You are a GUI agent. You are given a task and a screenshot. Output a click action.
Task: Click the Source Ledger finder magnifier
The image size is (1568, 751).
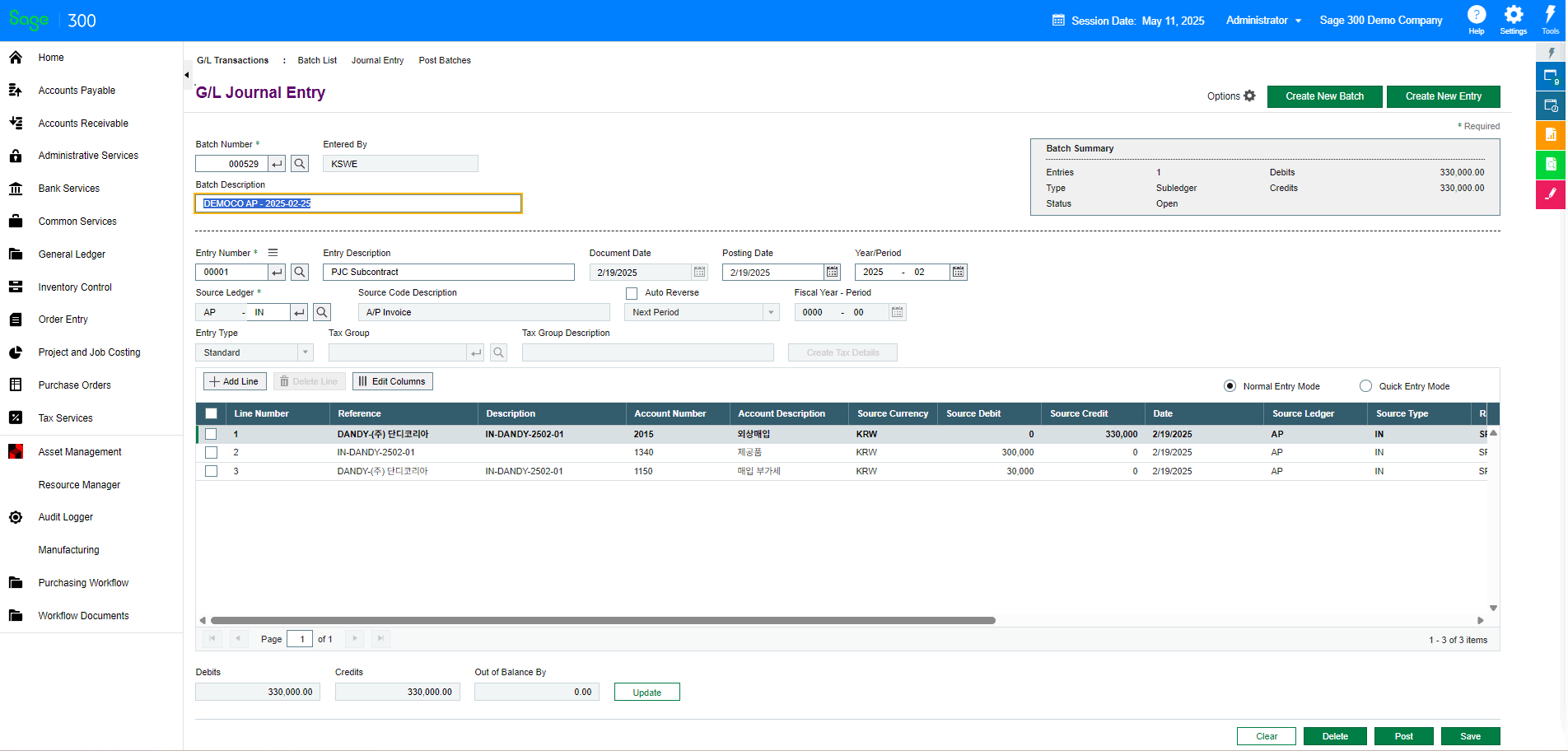tap(322, 312)
